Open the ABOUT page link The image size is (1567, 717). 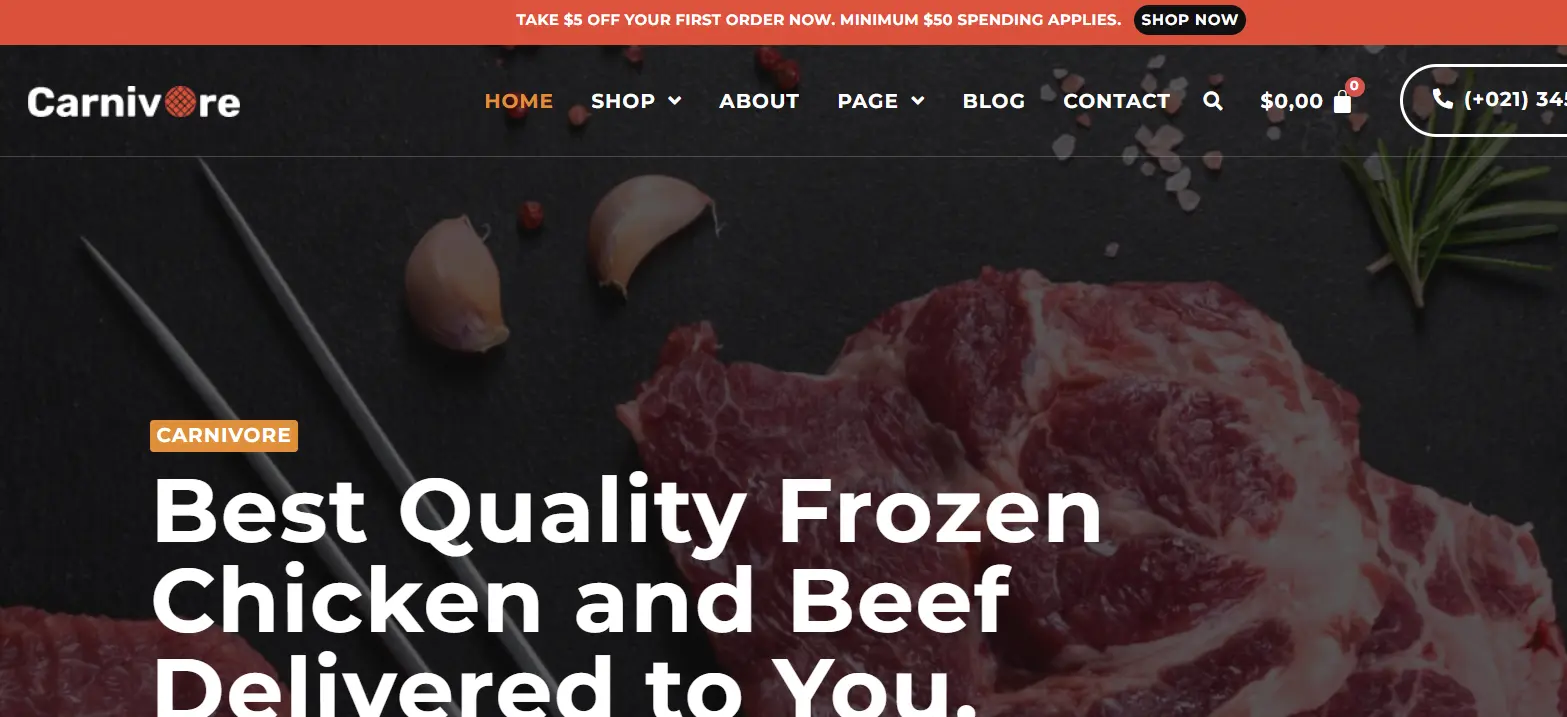[759, 101]
